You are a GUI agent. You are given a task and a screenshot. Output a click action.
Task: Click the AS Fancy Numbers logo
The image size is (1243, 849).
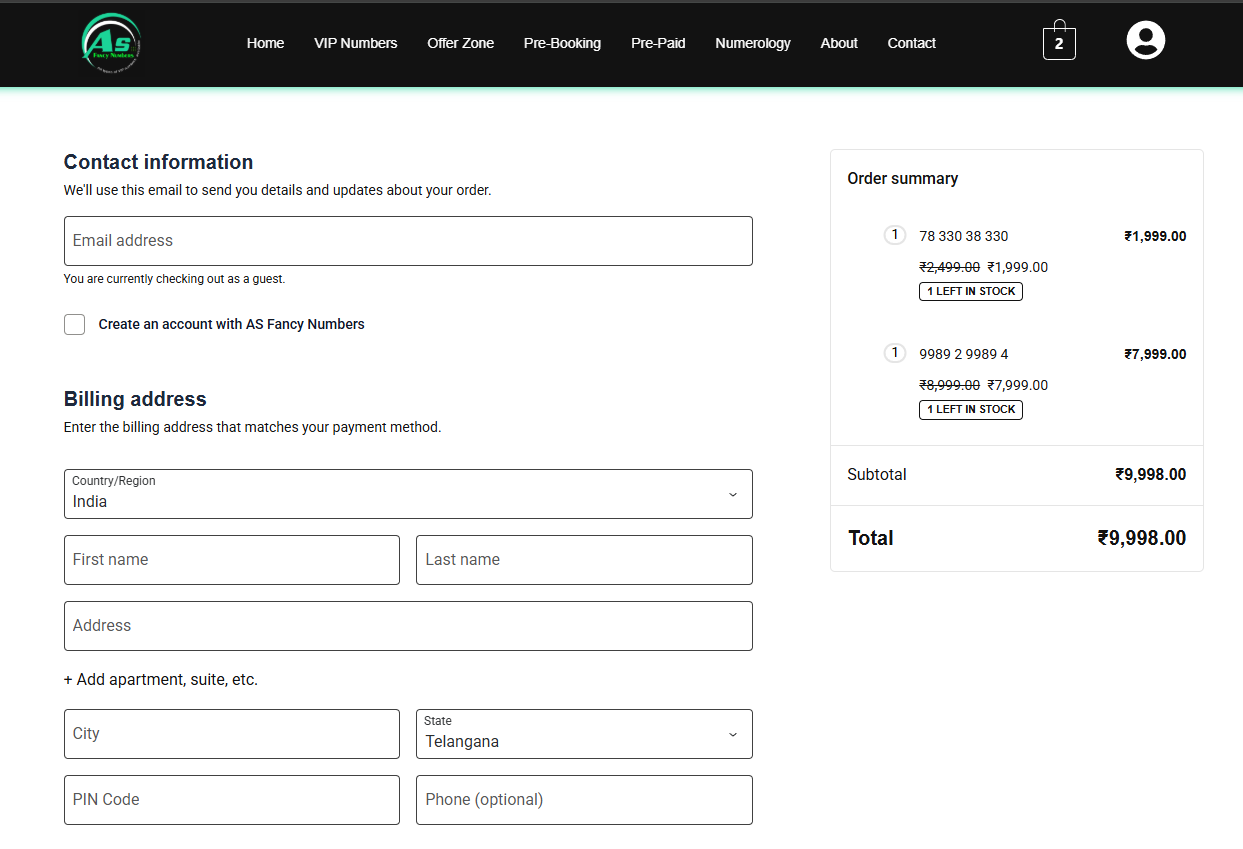pos(111,44)
